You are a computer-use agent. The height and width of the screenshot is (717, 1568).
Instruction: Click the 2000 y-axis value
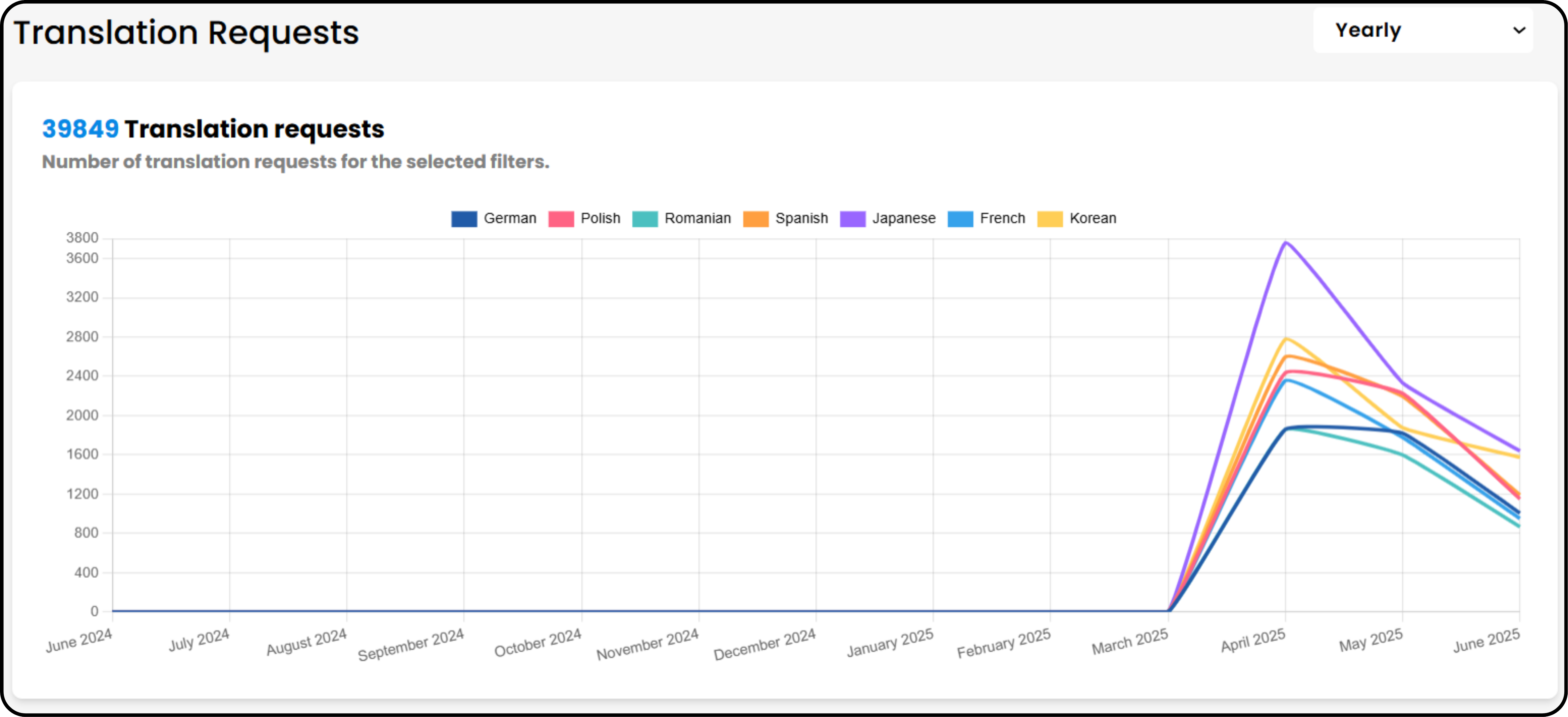click(x=82, y=415)
